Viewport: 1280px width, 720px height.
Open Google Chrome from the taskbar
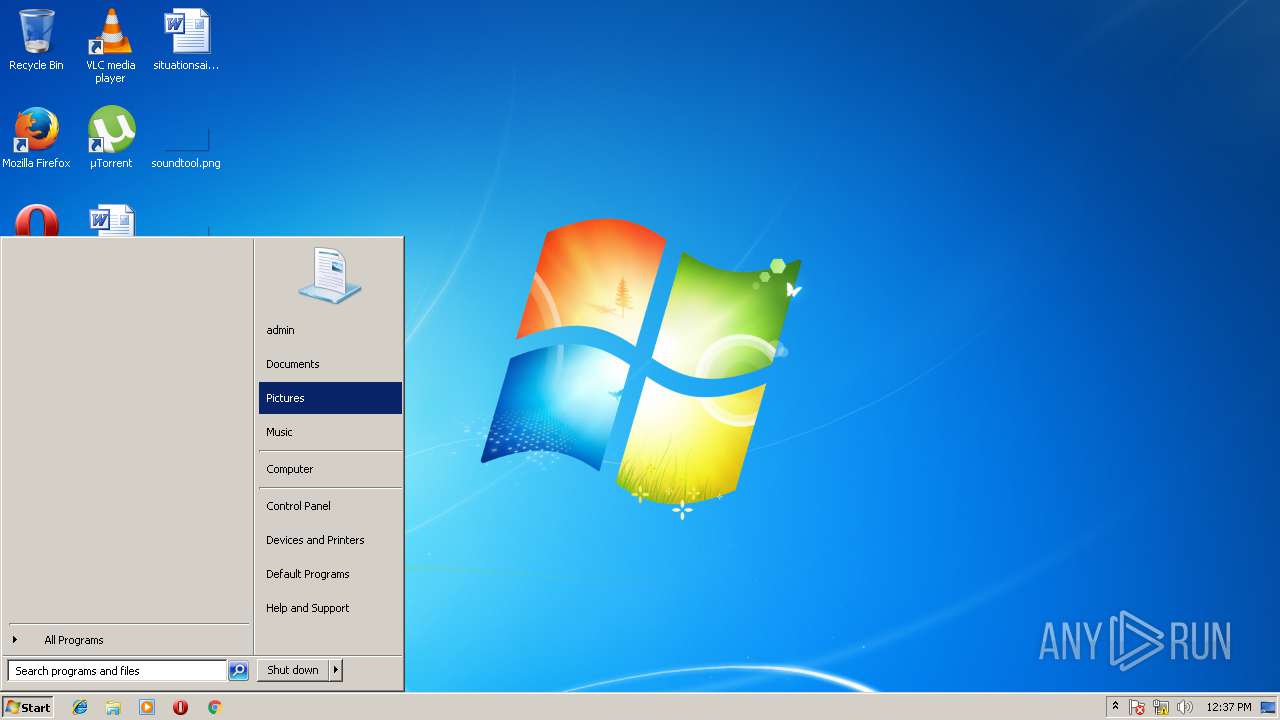point(214,707)
